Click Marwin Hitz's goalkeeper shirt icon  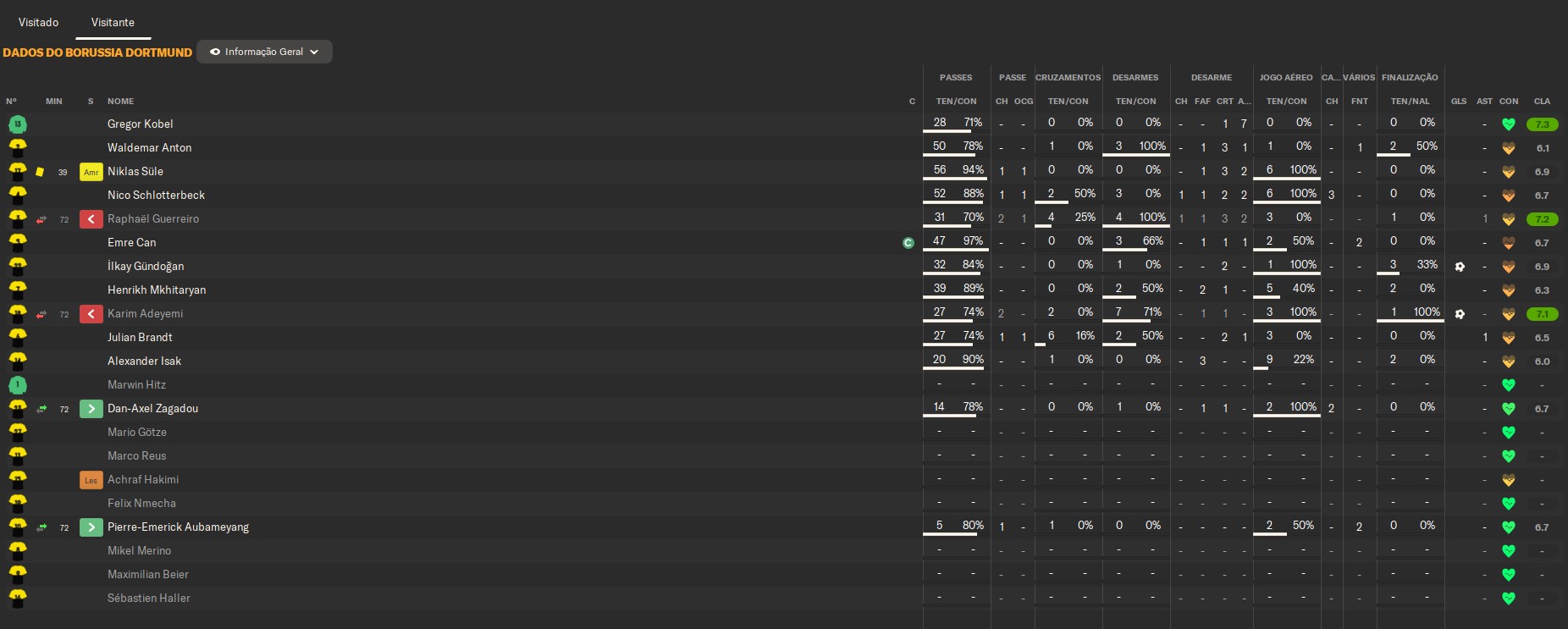point(18,385)
